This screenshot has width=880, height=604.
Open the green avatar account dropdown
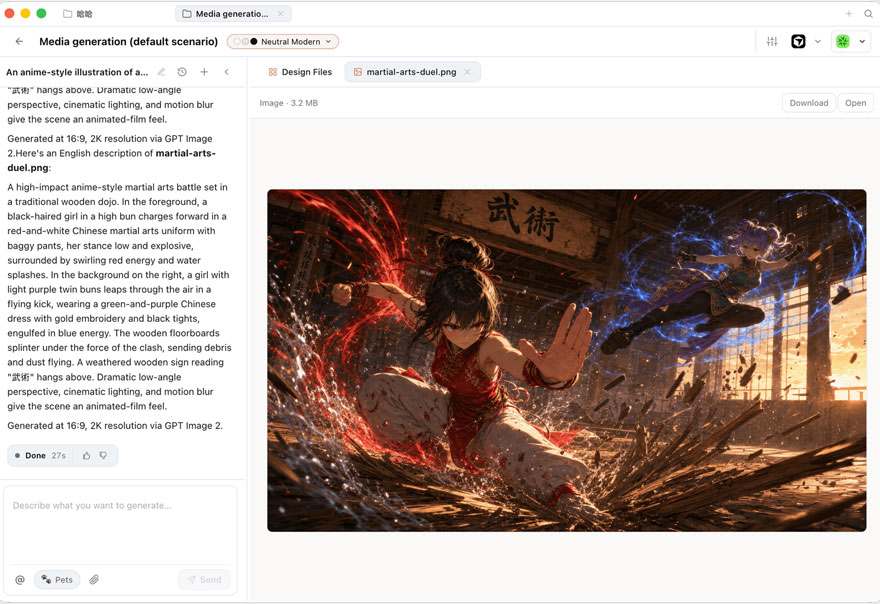click(850, 42)
